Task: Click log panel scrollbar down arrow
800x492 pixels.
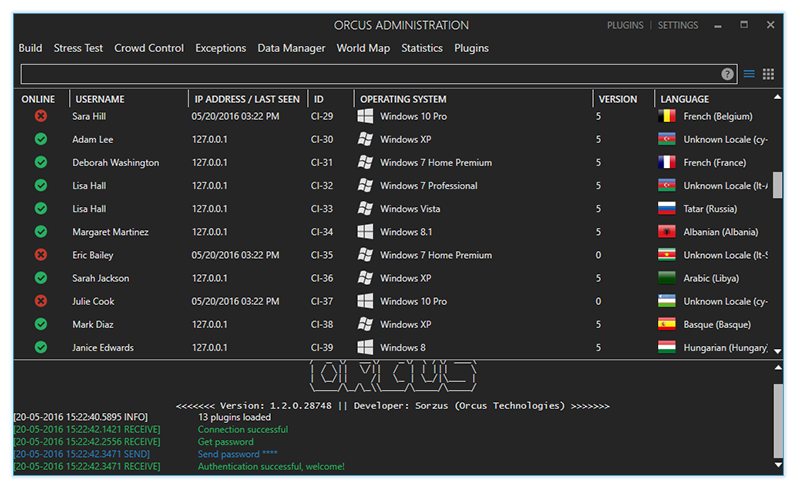Action: tap(778, 464)
